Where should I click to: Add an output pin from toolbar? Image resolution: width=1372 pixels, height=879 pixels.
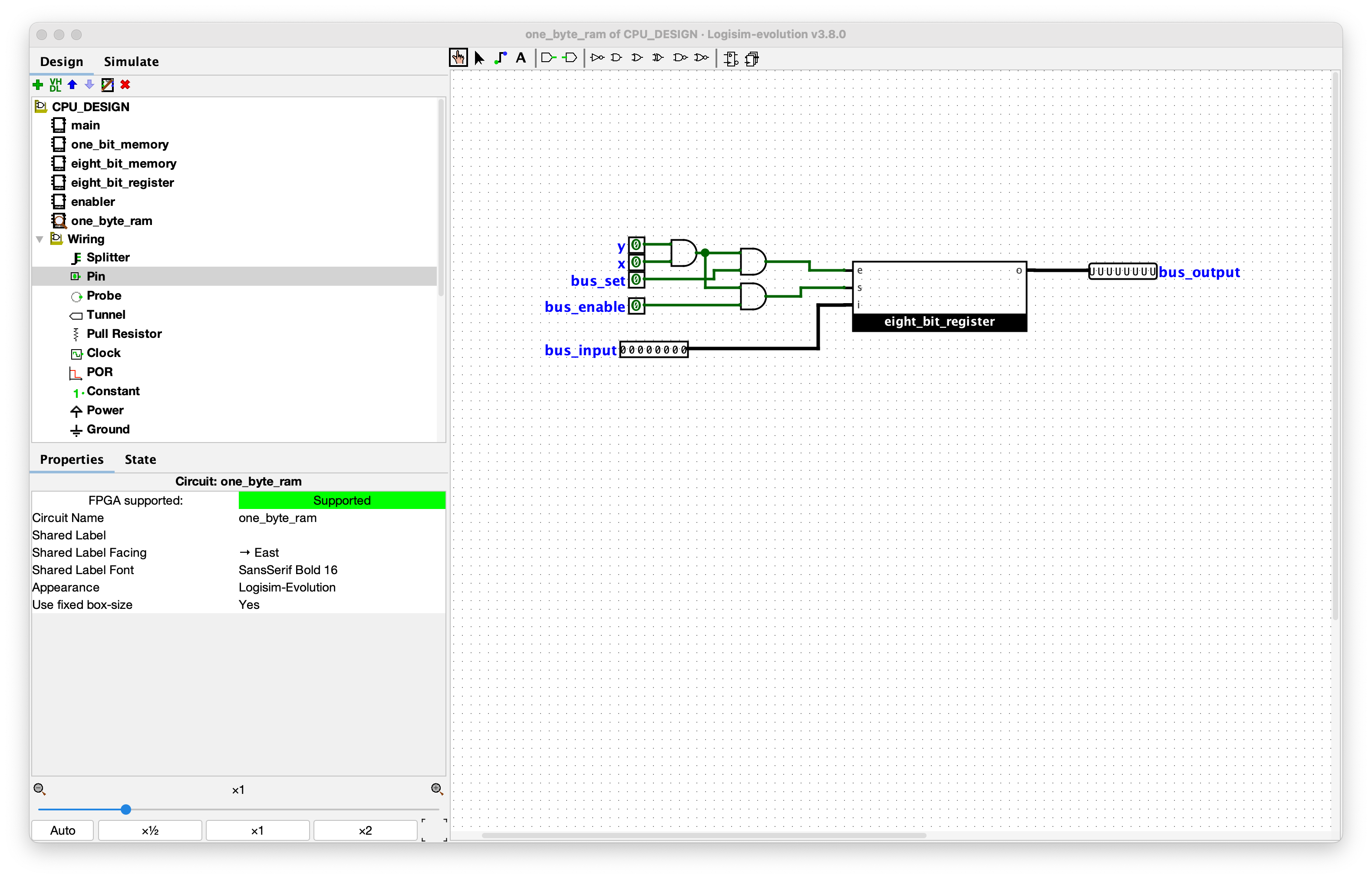pos(569,58)
